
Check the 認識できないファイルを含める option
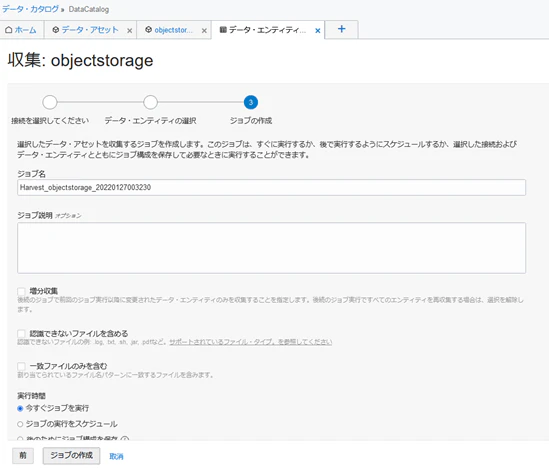(21, 333)
